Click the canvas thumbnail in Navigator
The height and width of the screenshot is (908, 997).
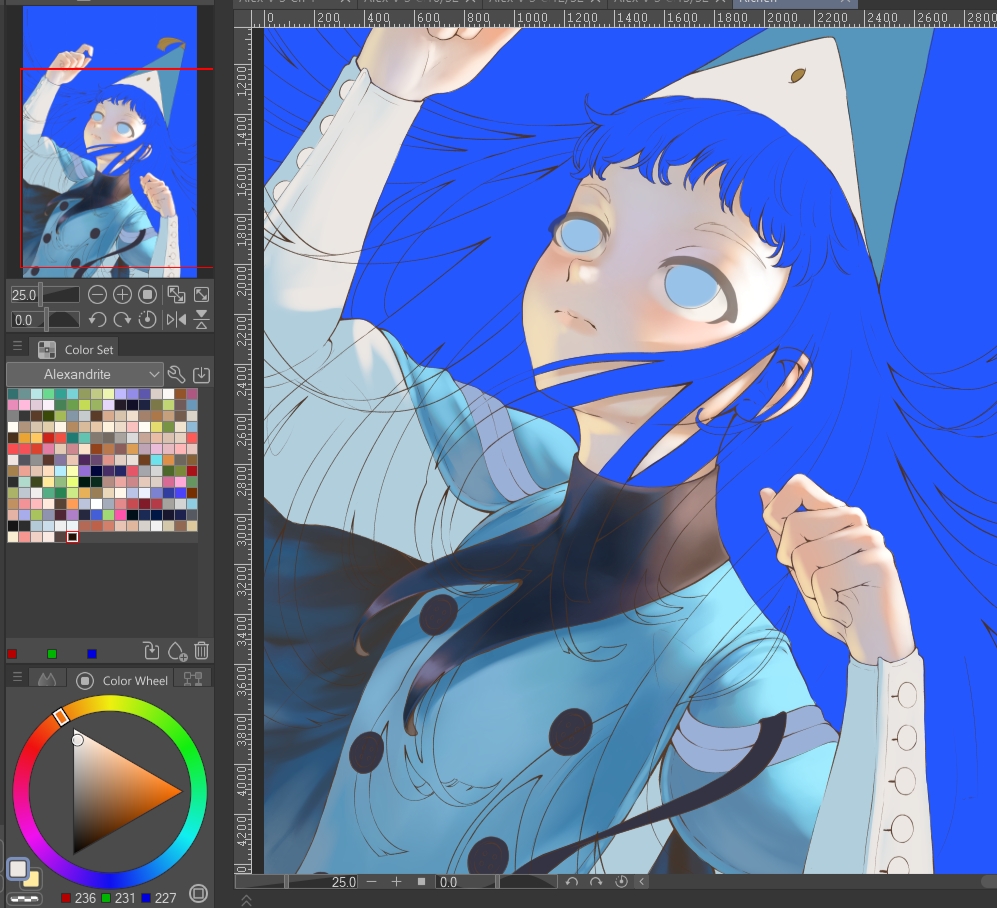[109, 140]
